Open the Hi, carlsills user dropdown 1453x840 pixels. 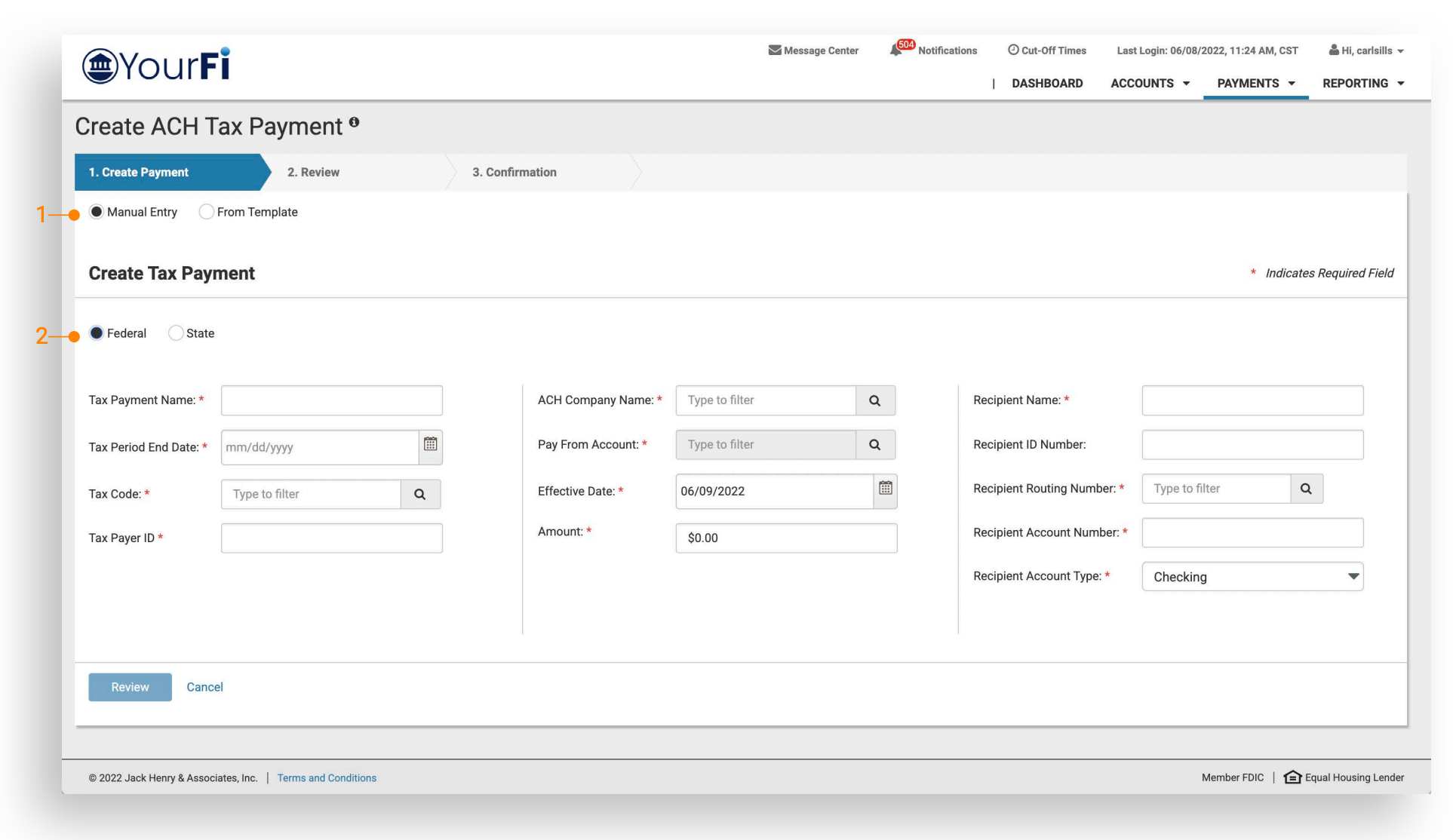(x=1365, y=51)
